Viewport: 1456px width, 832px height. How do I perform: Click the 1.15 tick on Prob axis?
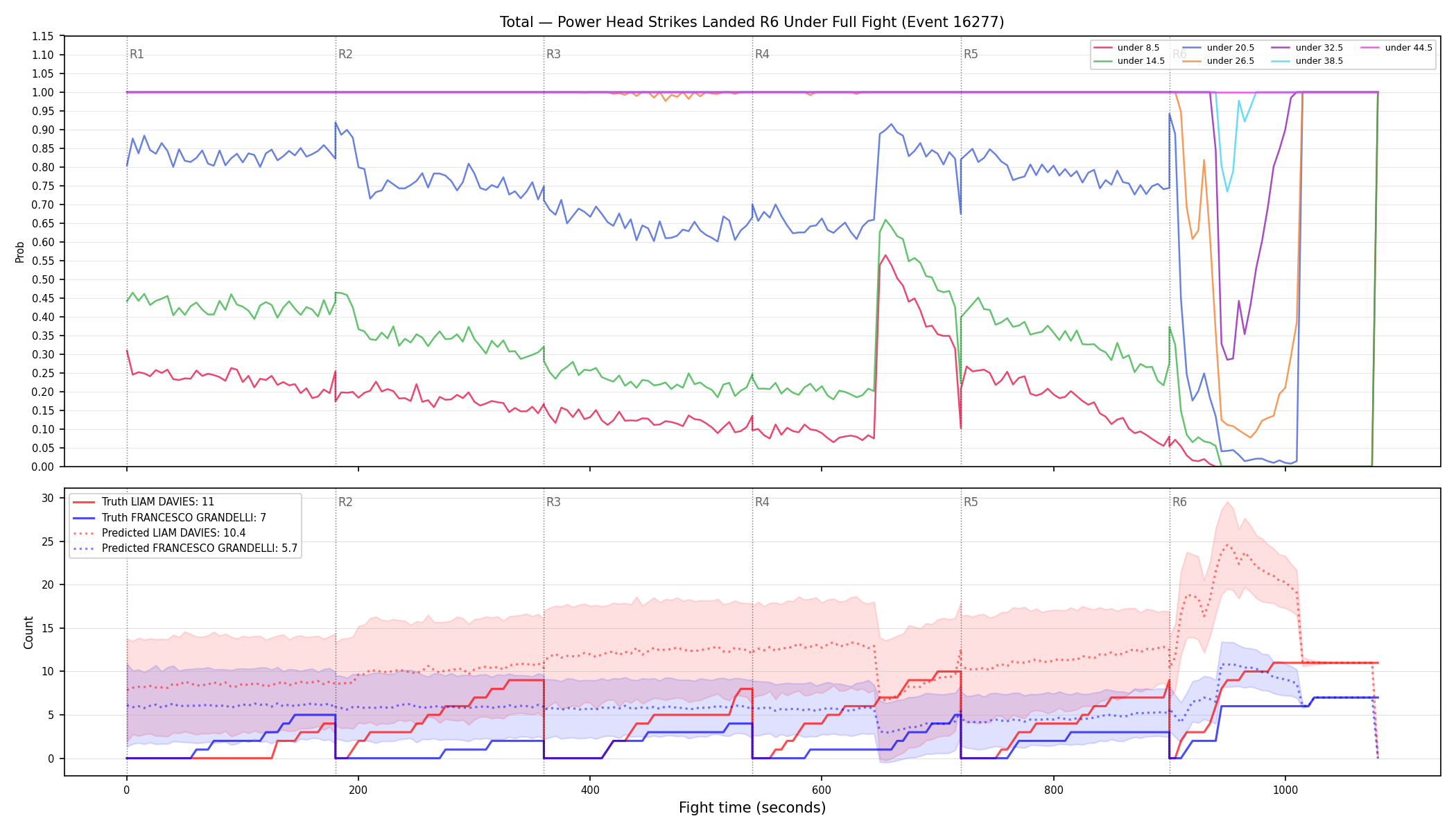pos(43,36)
